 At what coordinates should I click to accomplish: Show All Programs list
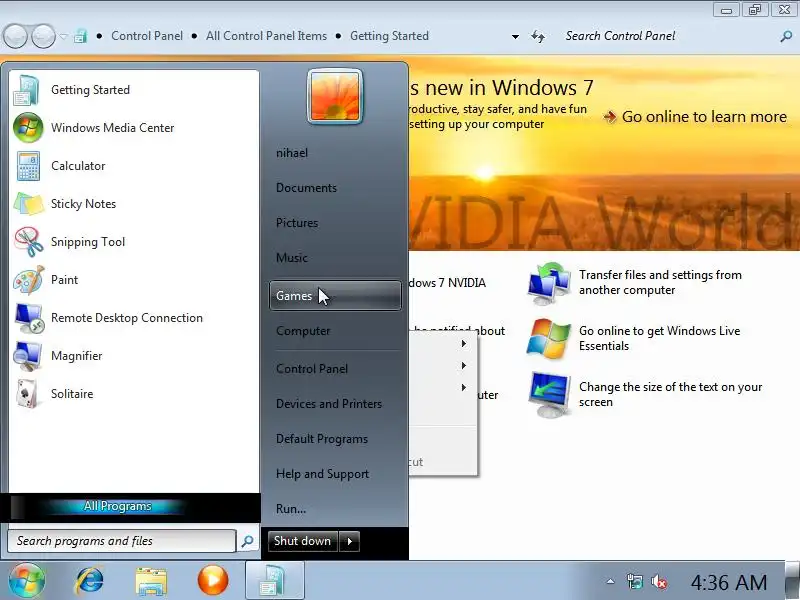[x=118, y=506]
